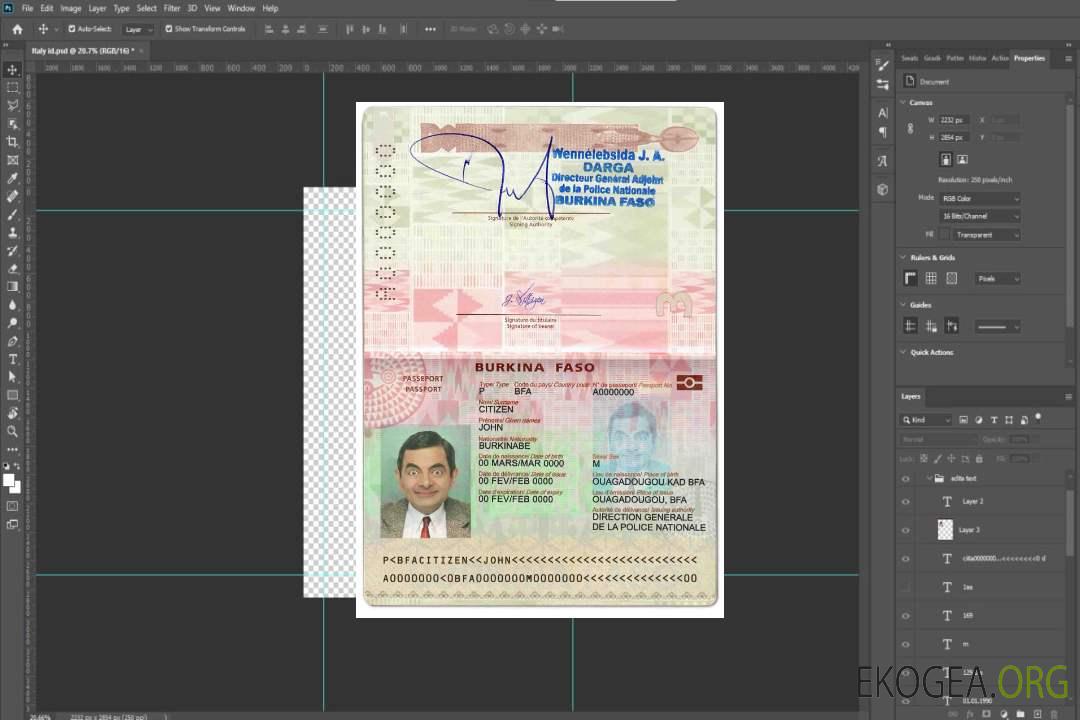
Task: Select the Rectangular Marquee tool
Action: pyautogui.click(x=12, y=88)
